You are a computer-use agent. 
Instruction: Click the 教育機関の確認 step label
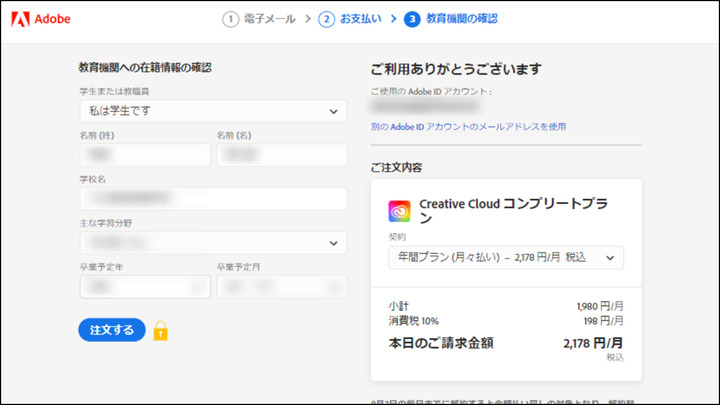pyautogui.click(x=461, y=19)
